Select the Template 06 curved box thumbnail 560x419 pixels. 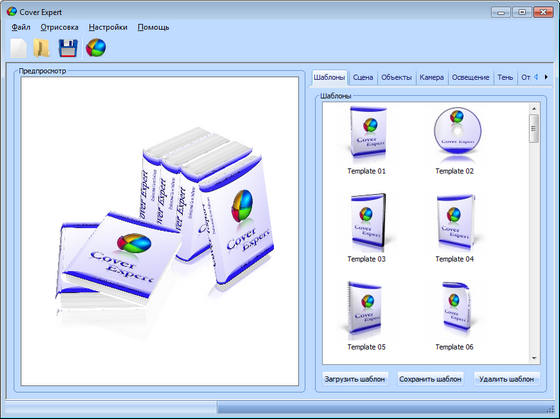456,308
